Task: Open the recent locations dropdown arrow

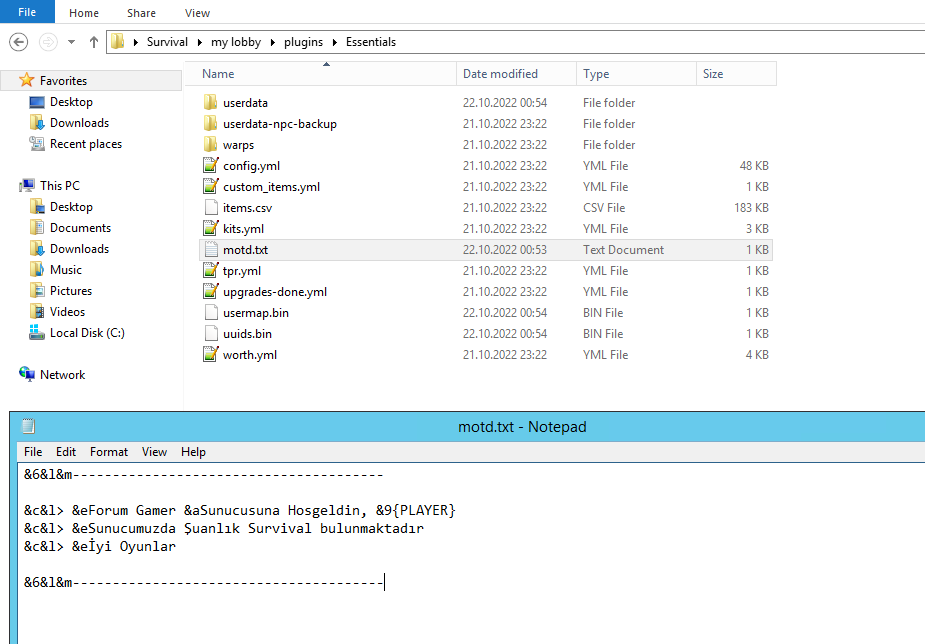Action: [71, 42]
